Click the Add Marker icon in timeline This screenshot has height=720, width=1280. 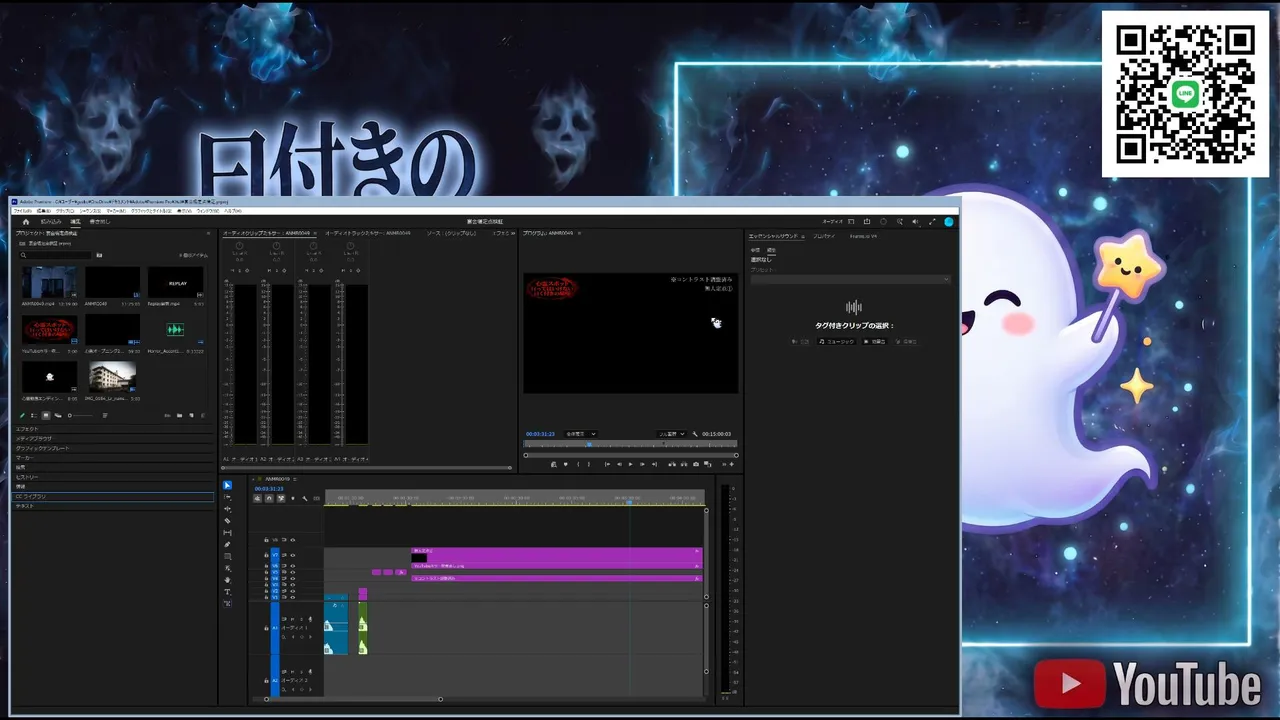point(293,498)
